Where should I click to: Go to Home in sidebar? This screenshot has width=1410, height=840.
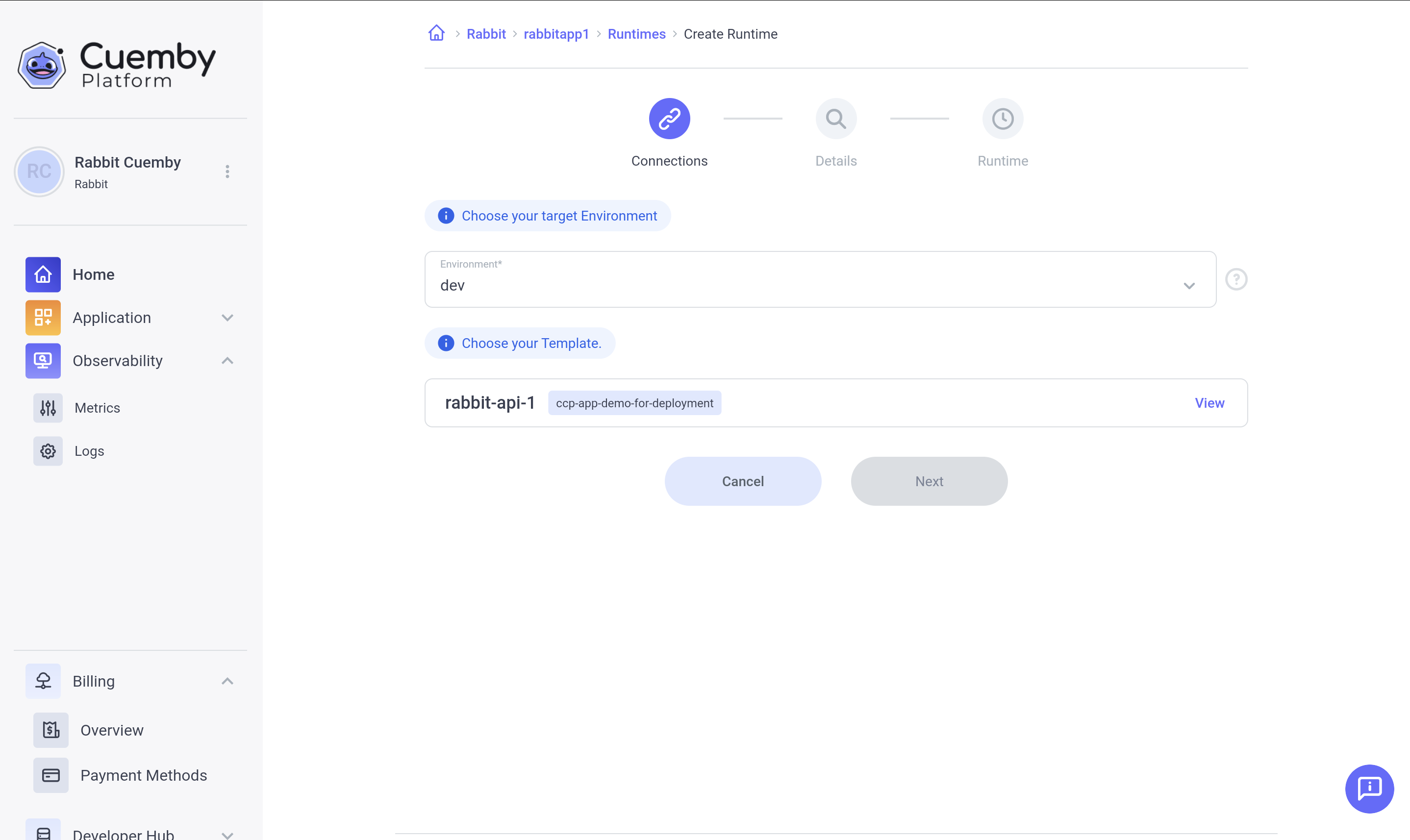(94, 274)
